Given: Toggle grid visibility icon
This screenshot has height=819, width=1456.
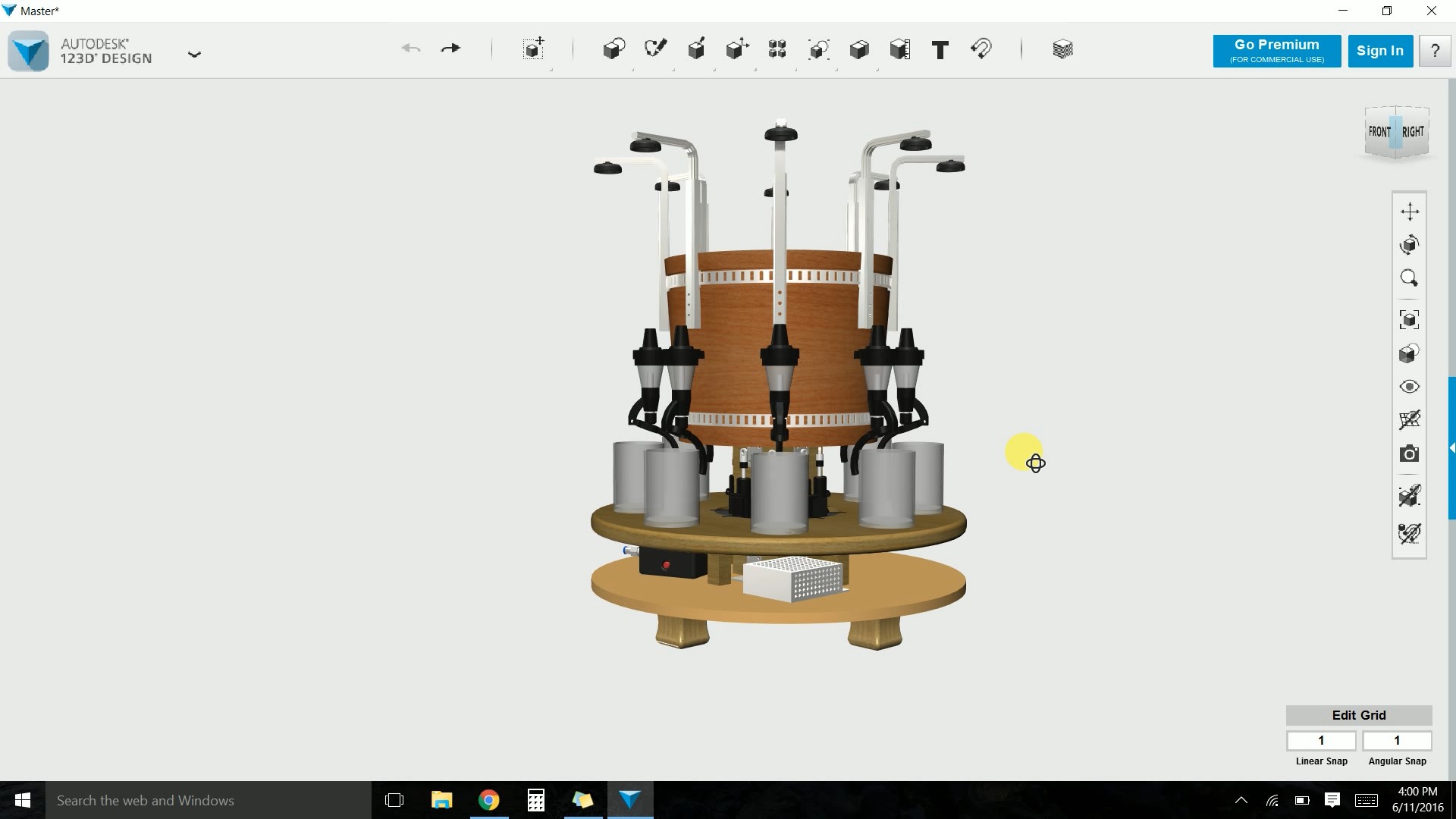Looking at the screenshot, I should [x=1410, y=420].
